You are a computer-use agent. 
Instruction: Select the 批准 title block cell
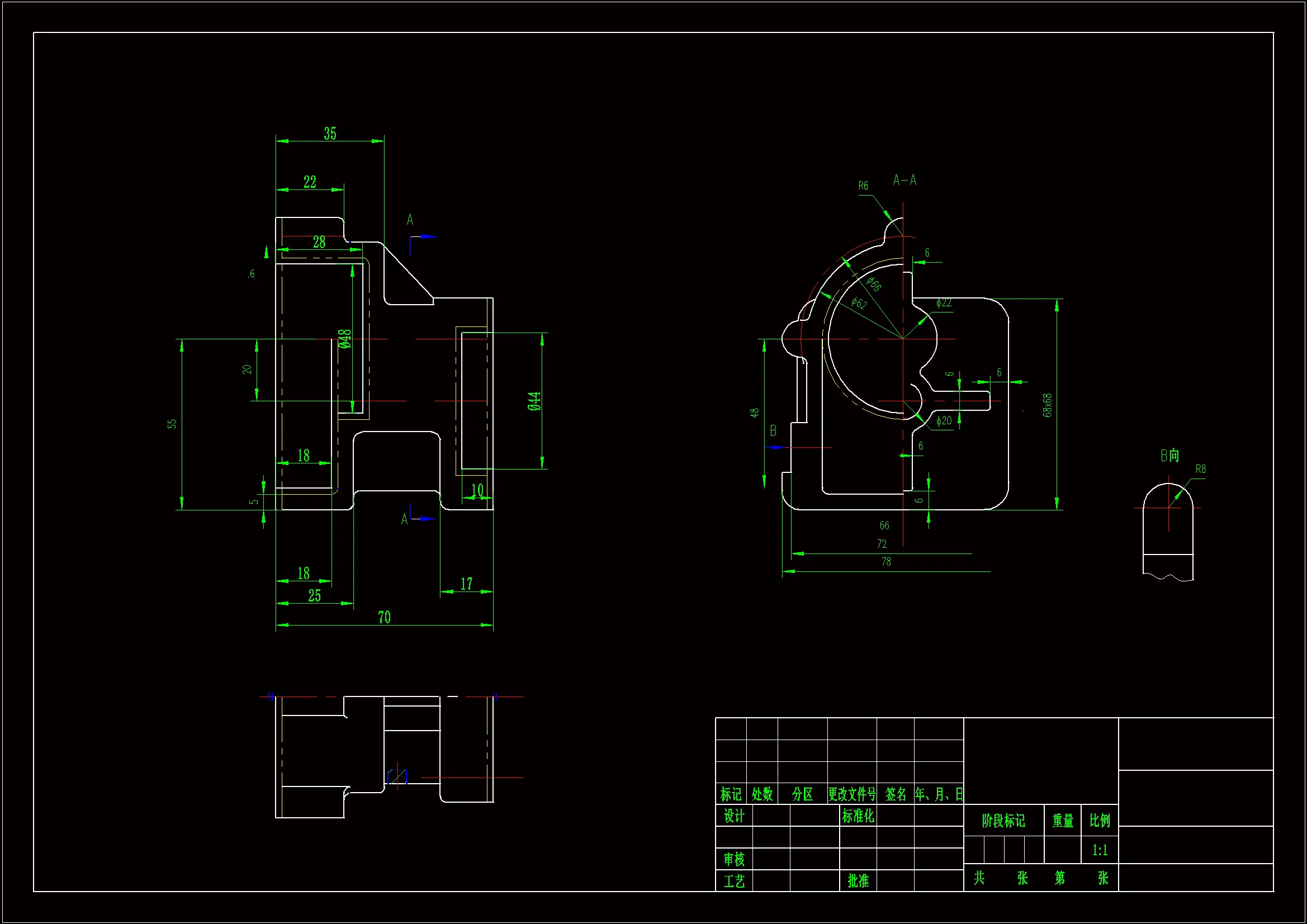(x=858, y=882)
